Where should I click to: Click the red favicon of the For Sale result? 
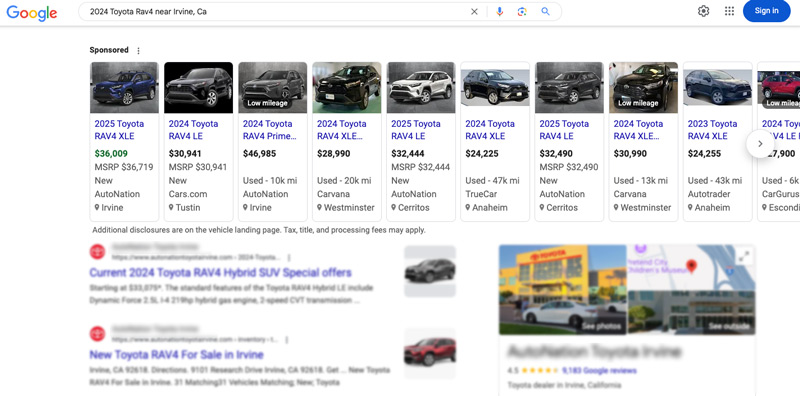click(x=97, y=334)
